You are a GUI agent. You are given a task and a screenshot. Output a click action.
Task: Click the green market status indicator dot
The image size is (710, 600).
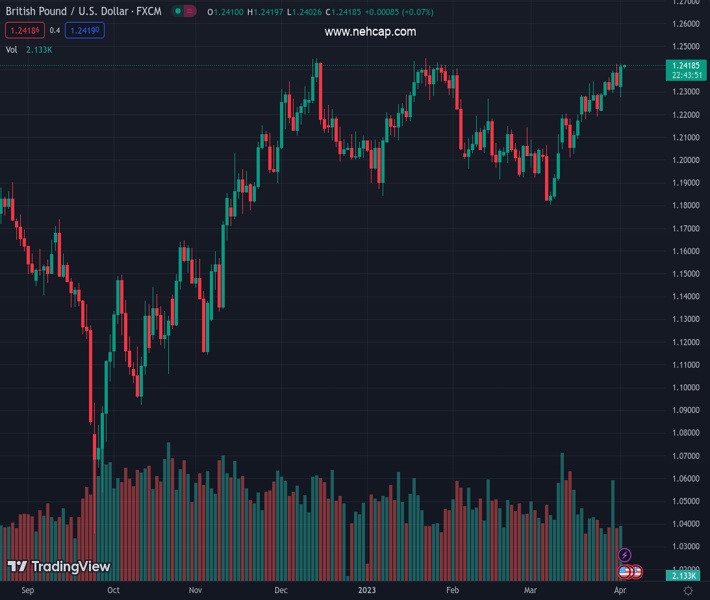[x=177, y=11]
